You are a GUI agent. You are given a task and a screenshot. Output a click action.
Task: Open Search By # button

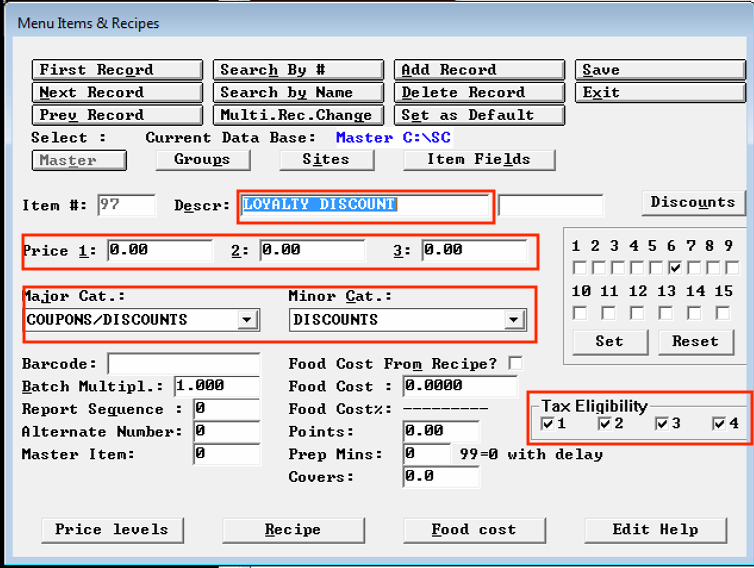click(298, 70)
